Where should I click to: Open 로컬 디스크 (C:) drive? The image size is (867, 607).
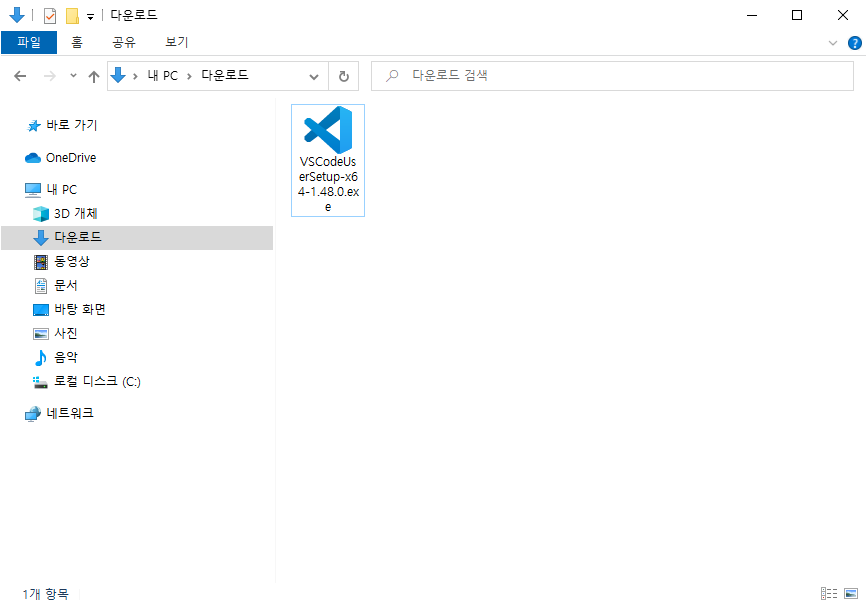tap(97, 381)
